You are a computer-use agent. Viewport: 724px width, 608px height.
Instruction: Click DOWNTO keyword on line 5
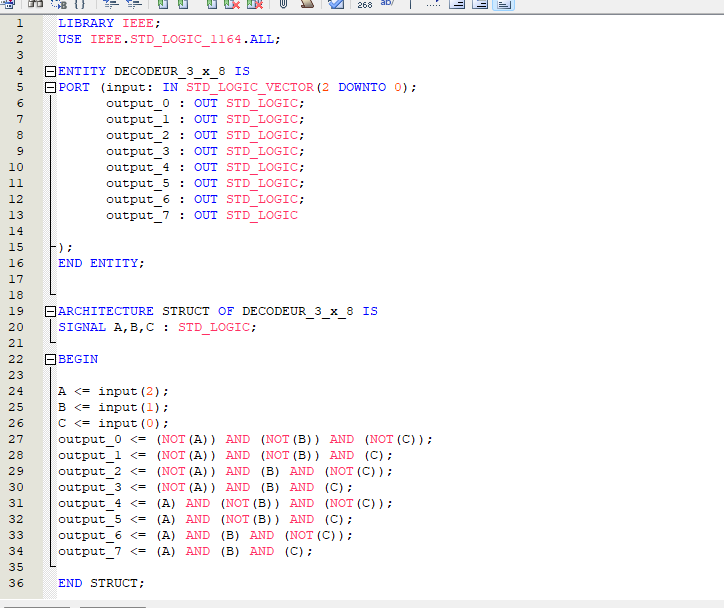click(362, 87)
